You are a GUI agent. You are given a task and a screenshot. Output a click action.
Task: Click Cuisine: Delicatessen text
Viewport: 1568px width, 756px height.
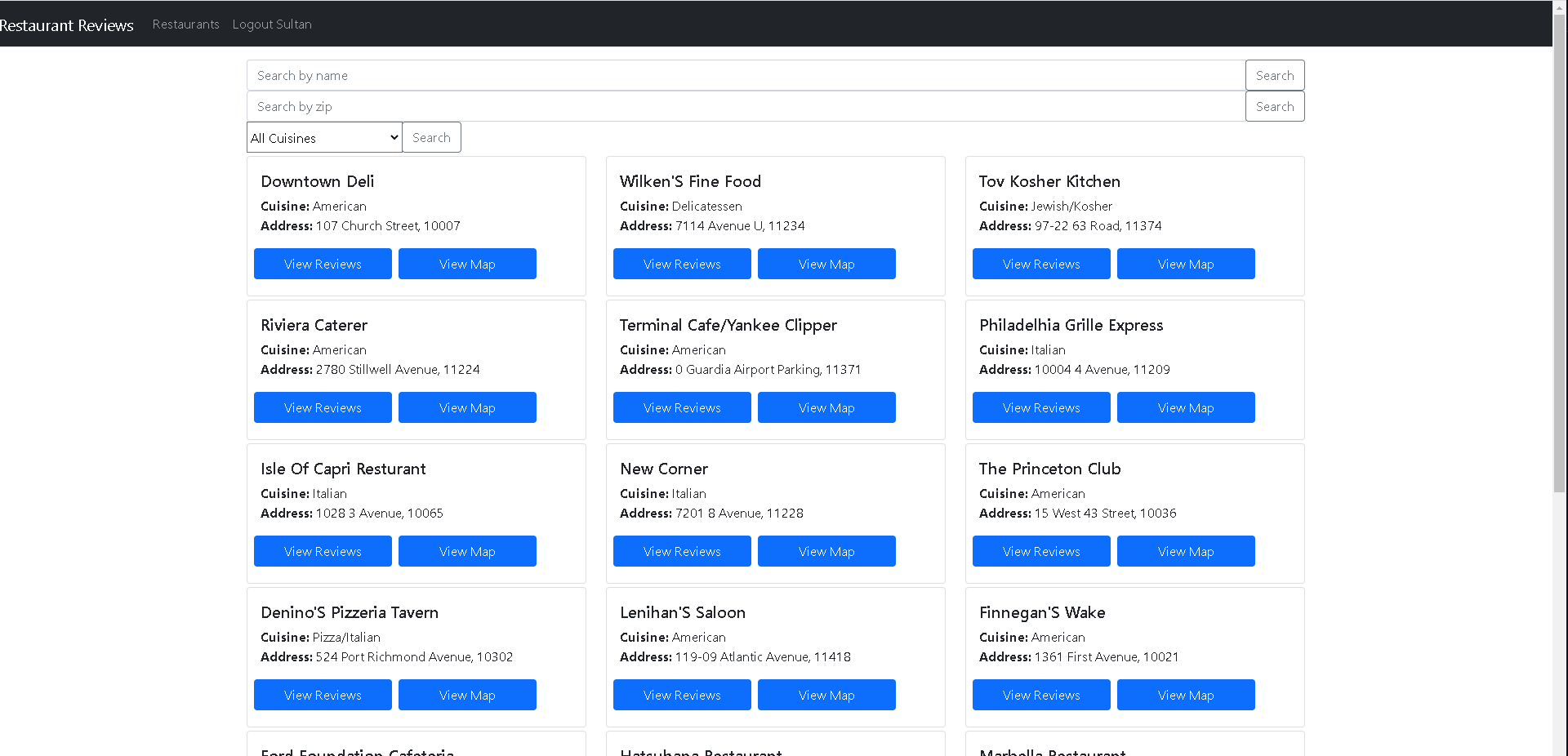point(681,206)
